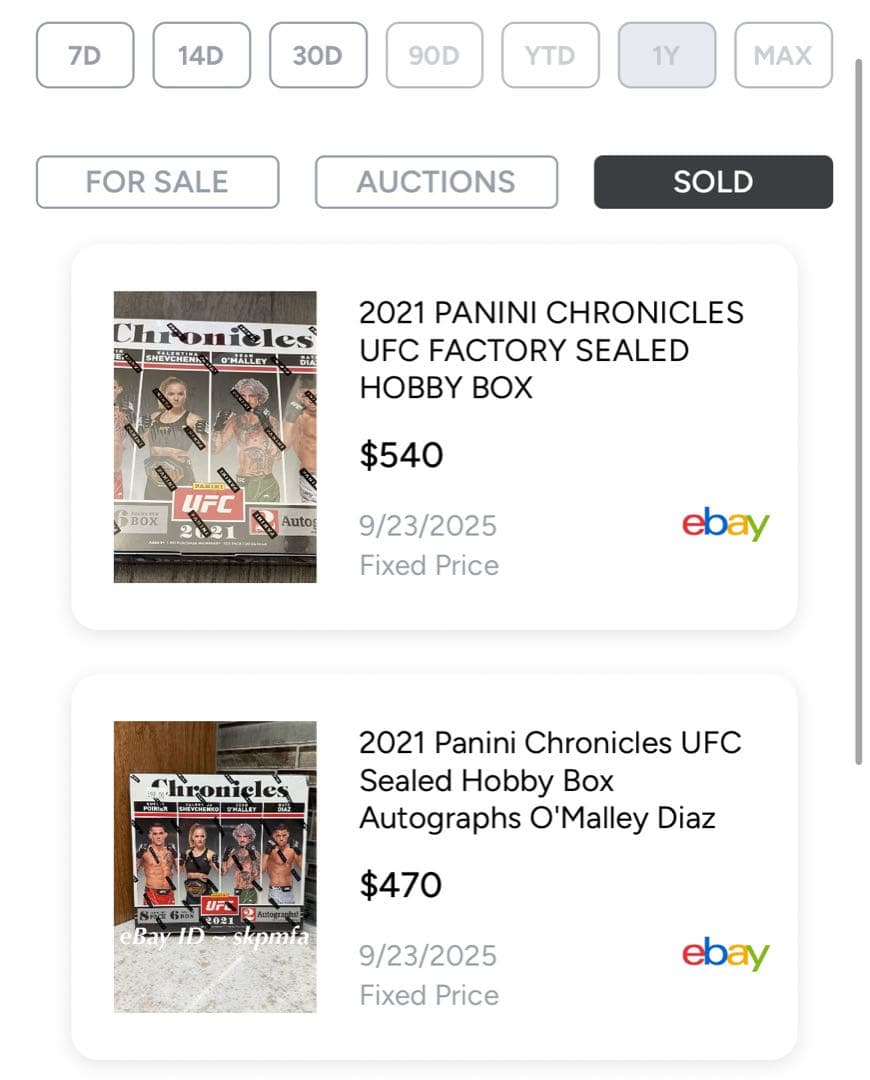Open the skpmfa seller's box thumbnail image

213,863
